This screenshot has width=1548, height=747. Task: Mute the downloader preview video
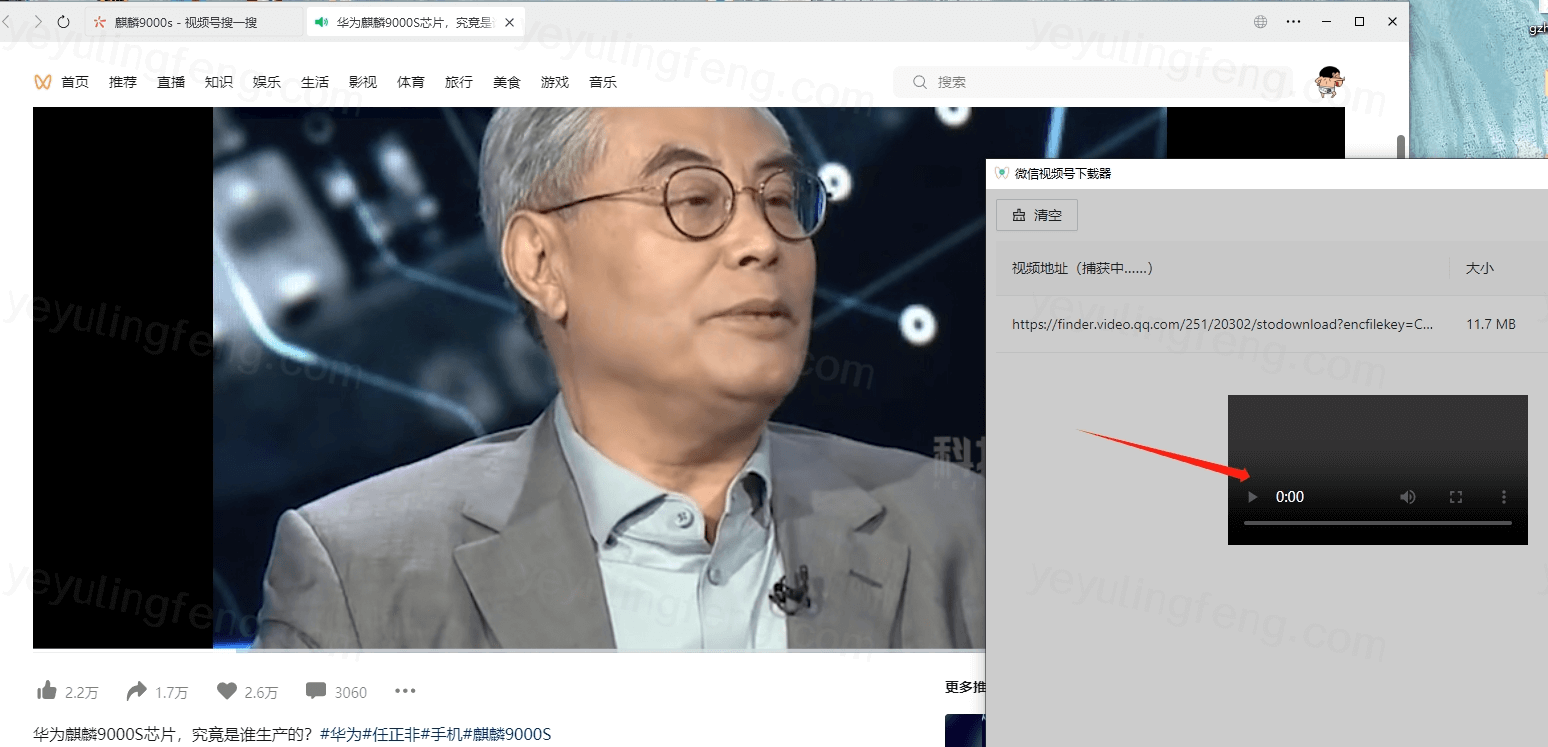pos(1408,497)
